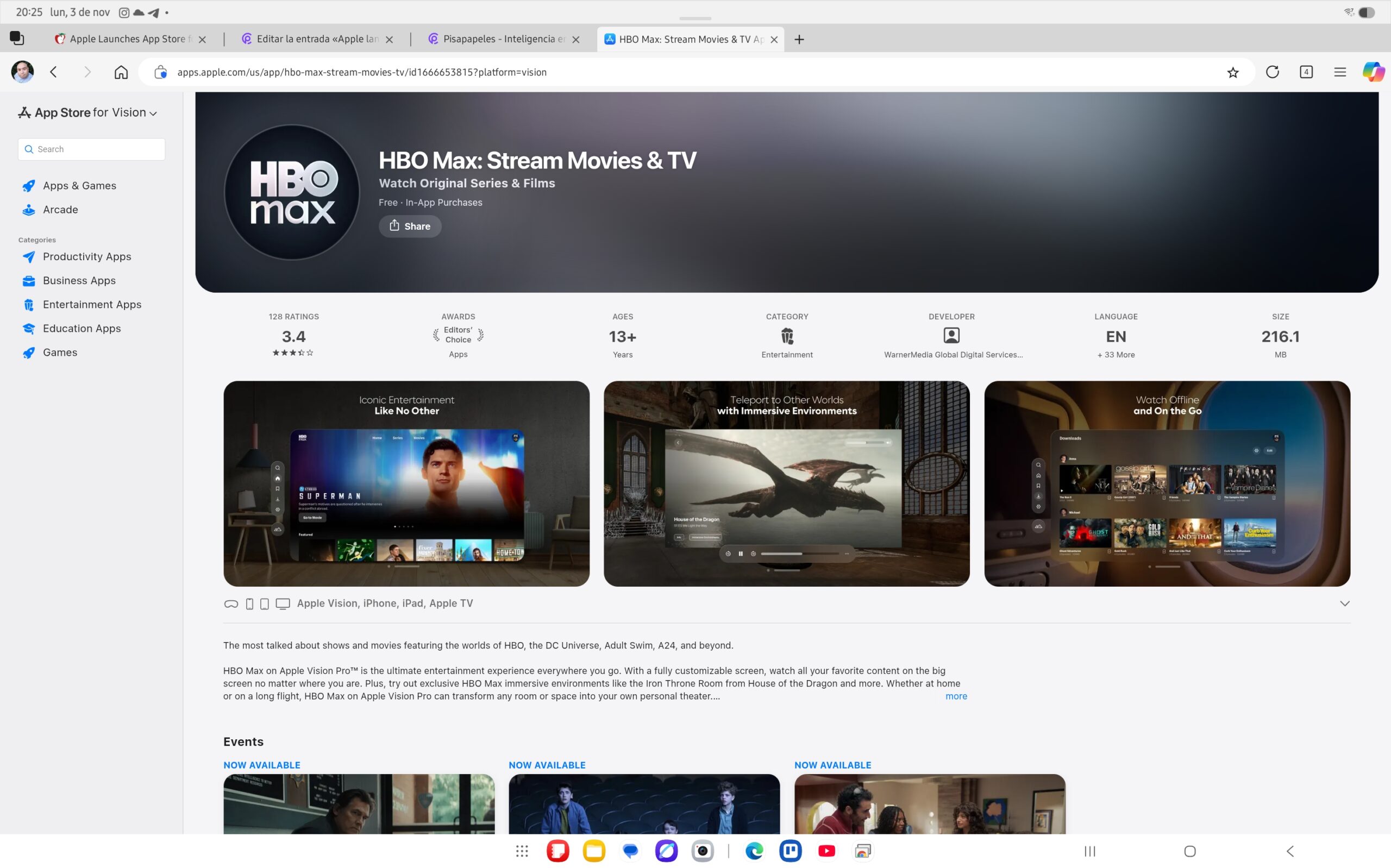1391x868 pixels.
Task: Open the Superman screenshot thumbnail
Action: pos(406,483)
